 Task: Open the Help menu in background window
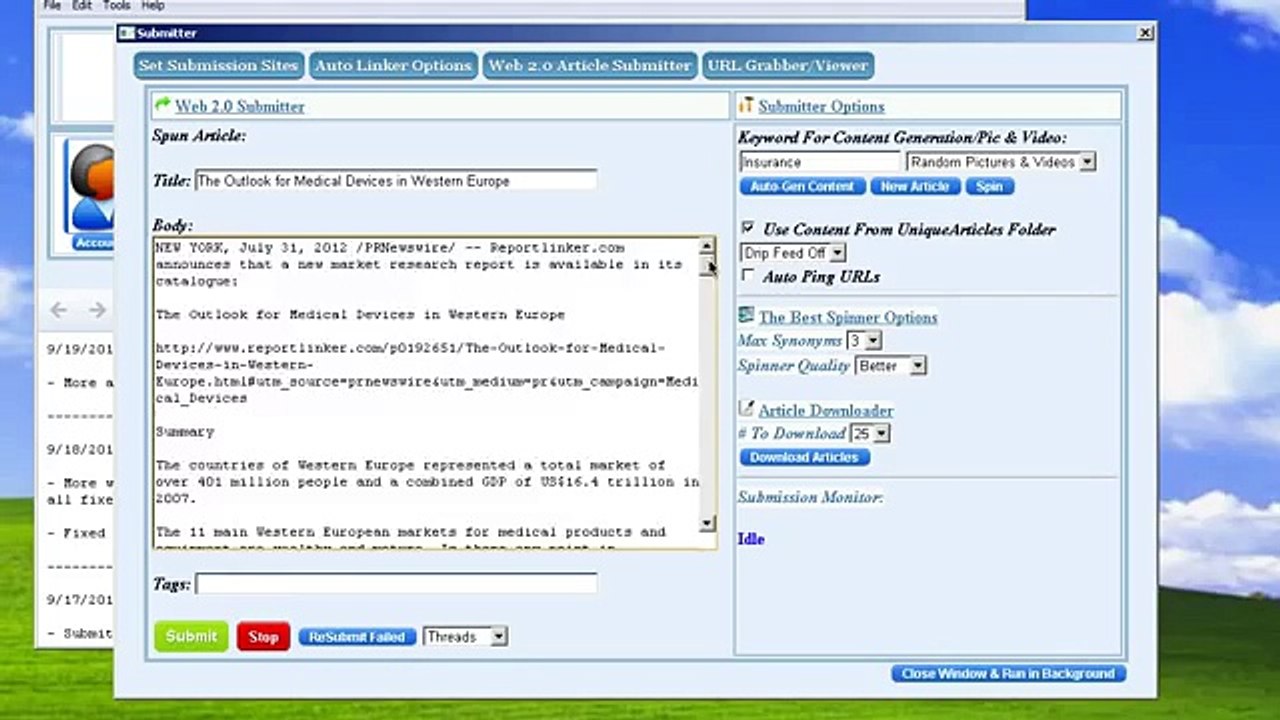tap(153, 5)
